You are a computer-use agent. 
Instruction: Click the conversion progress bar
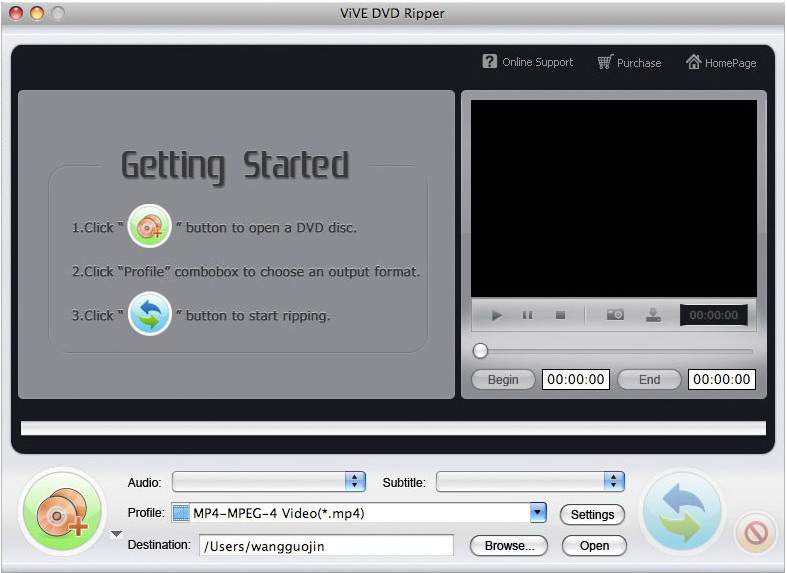pos(393,428)
